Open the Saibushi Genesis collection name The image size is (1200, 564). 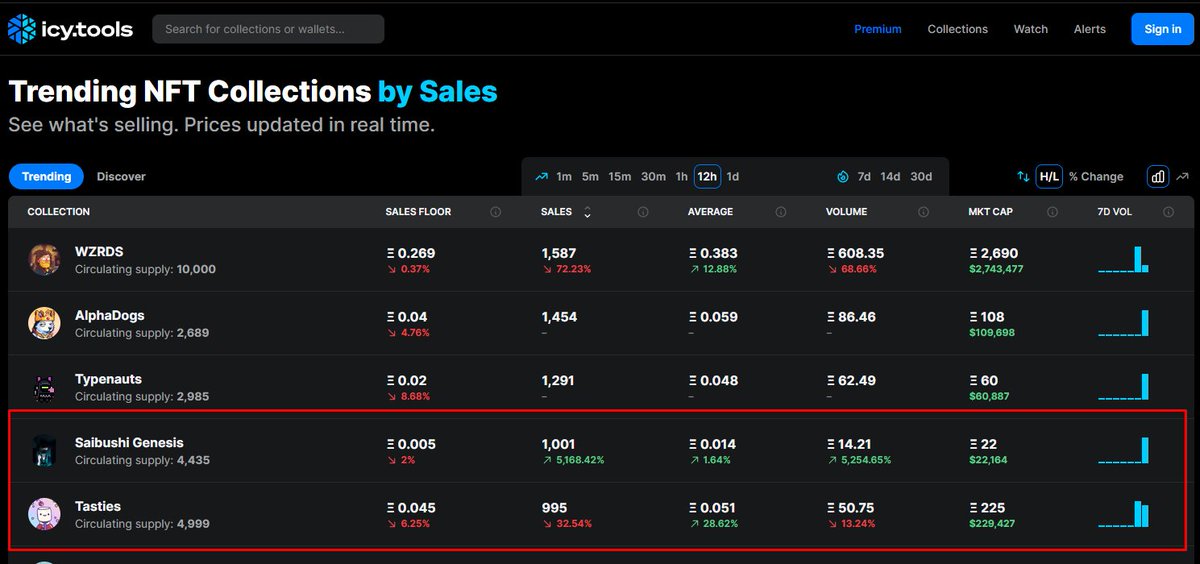click(x=129, y=443)
